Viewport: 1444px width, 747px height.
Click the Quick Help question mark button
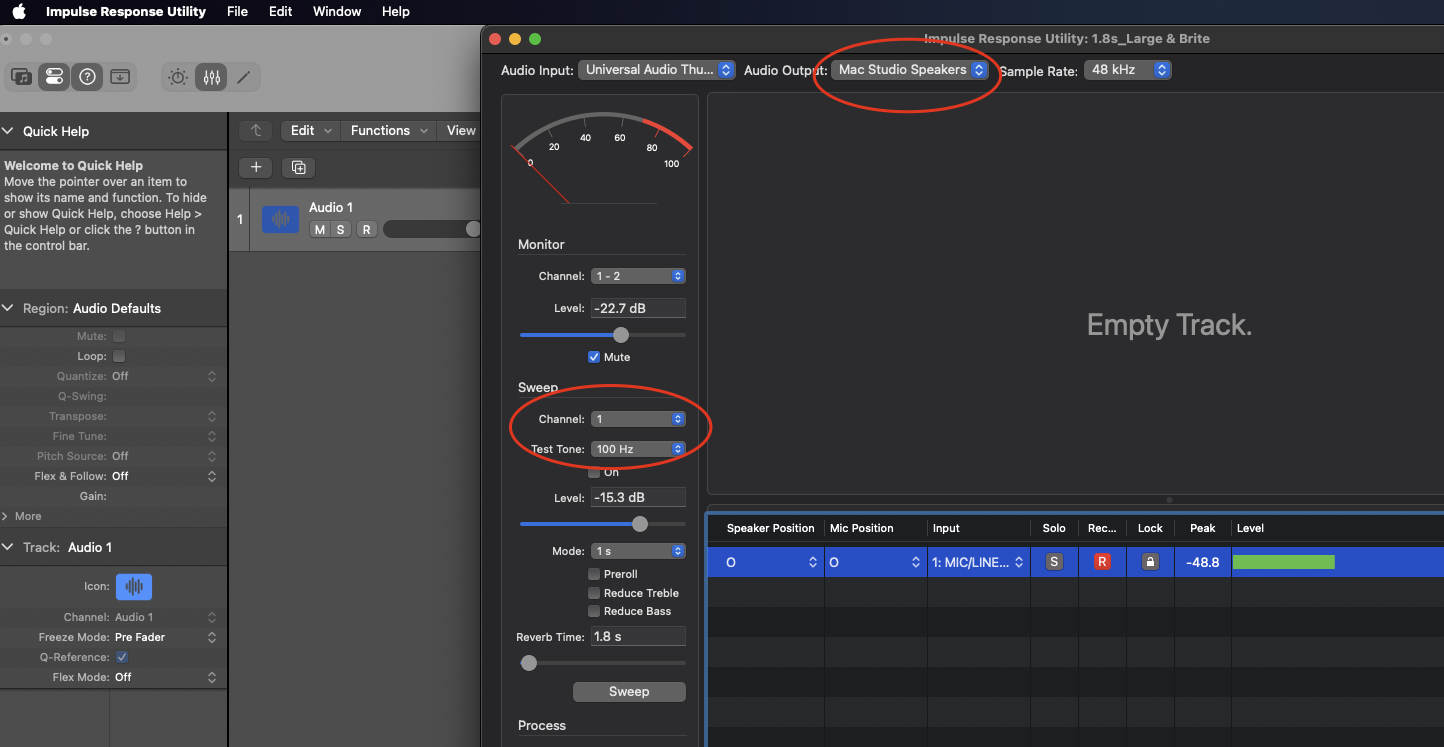pos(87,77)
